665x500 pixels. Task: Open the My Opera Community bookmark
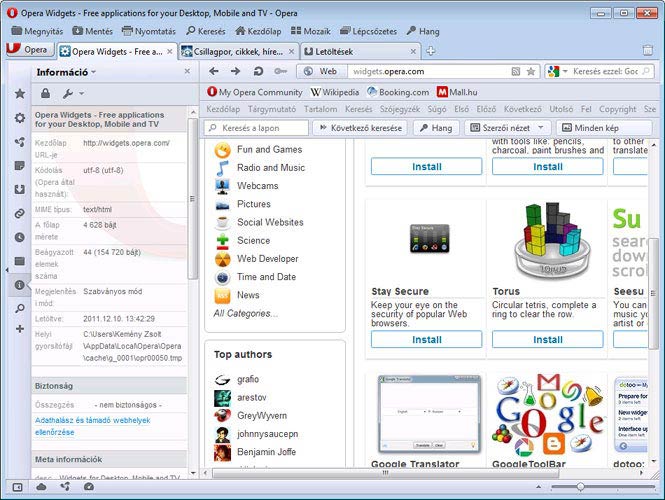(255, 92)
